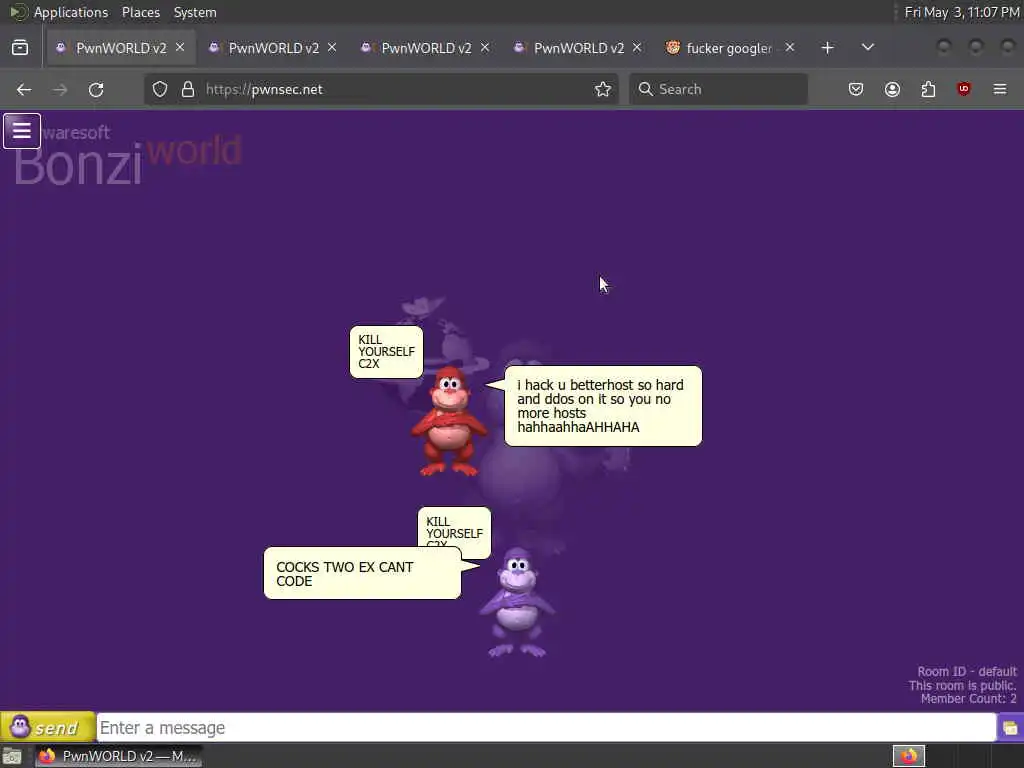Close the fourth PwnWORLD v2 tab
The image size is (1024, 768).
637,48
